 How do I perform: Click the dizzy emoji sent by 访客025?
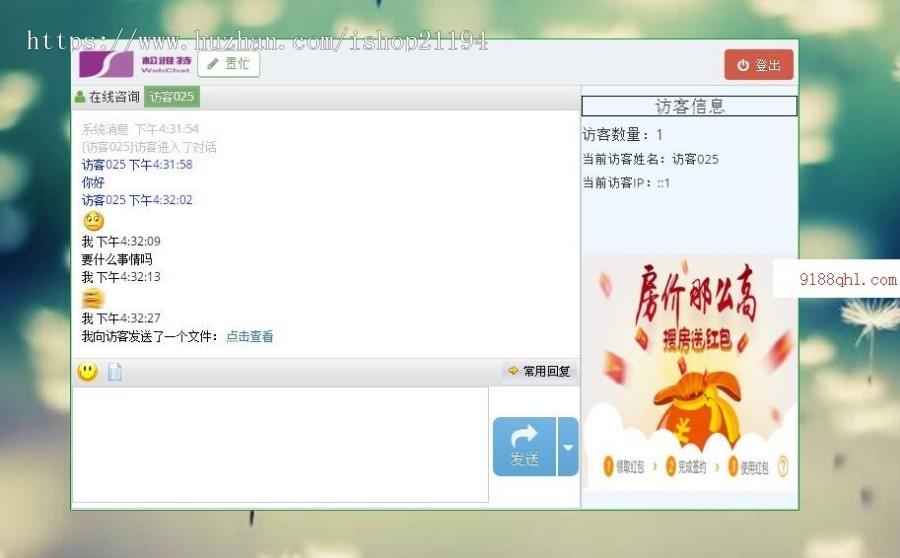pos(94,220)
